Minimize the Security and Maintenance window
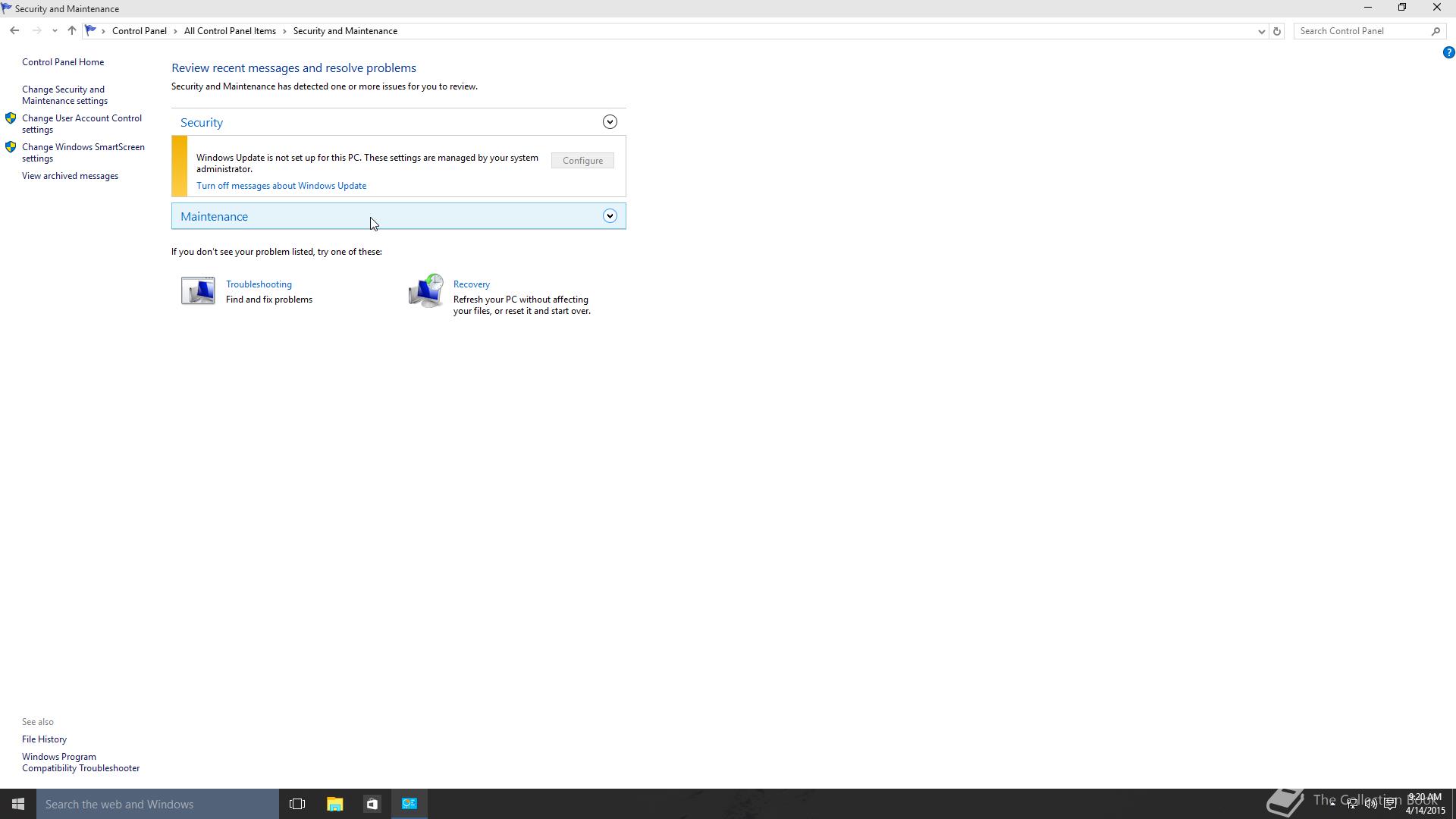The height and width of the screenshot is (819, 1456). [1368, 8]
